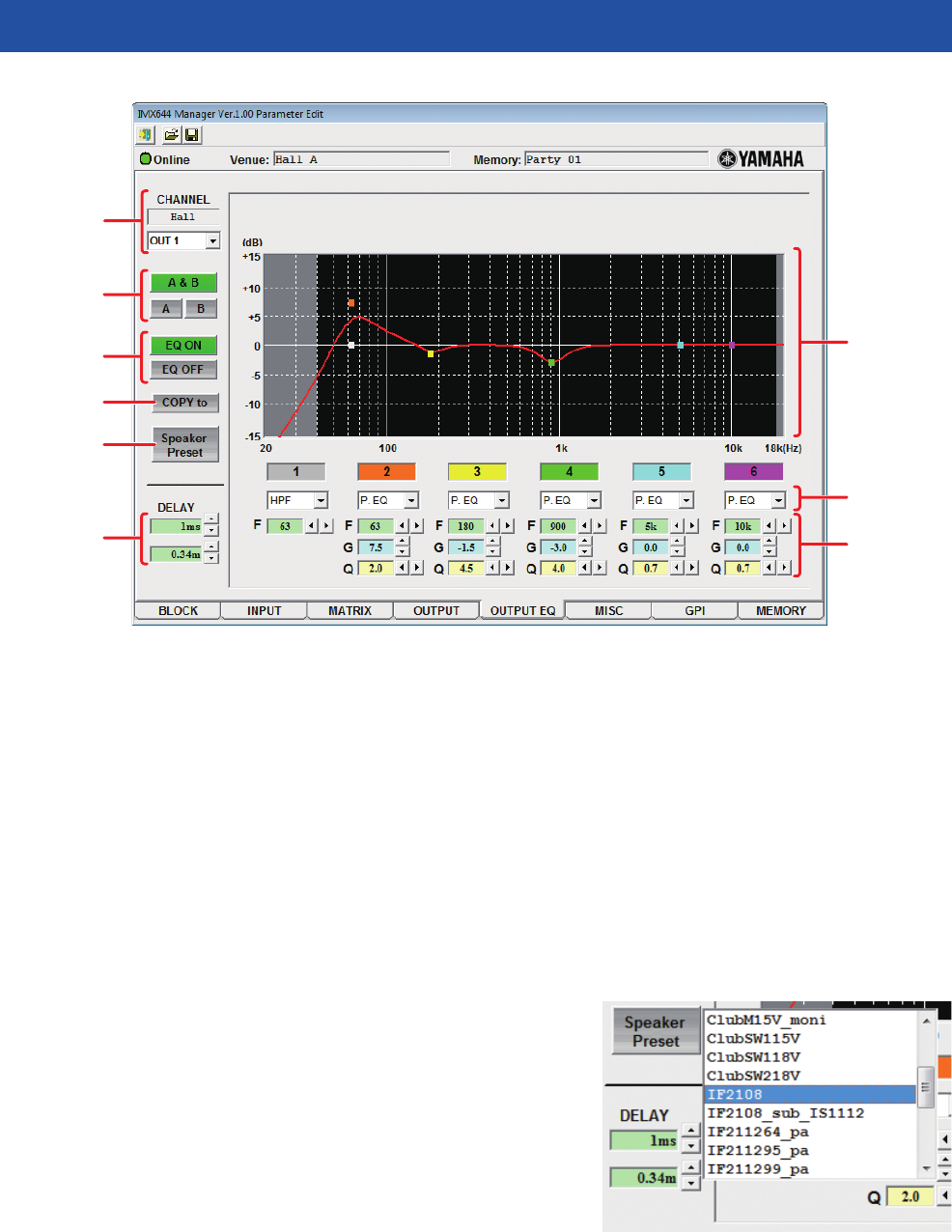Click the cyan band 5 point on graph
The image size is (952, 1232).
click(x=681, y=345)
